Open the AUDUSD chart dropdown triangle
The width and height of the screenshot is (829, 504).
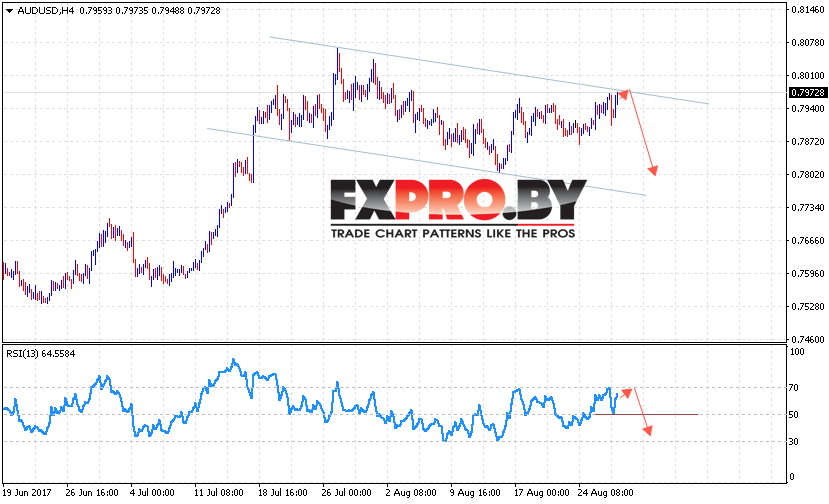click(9, 11)
